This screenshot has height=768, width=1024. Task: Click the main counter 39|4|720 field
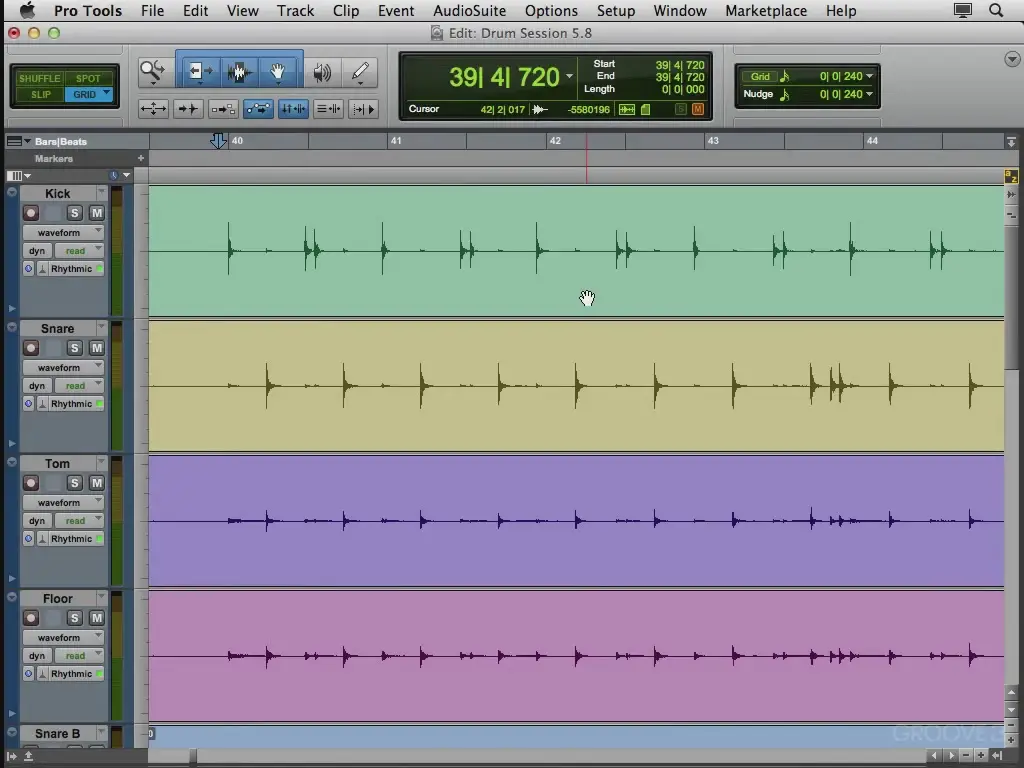pyautogui.click(x=504, y=77)
